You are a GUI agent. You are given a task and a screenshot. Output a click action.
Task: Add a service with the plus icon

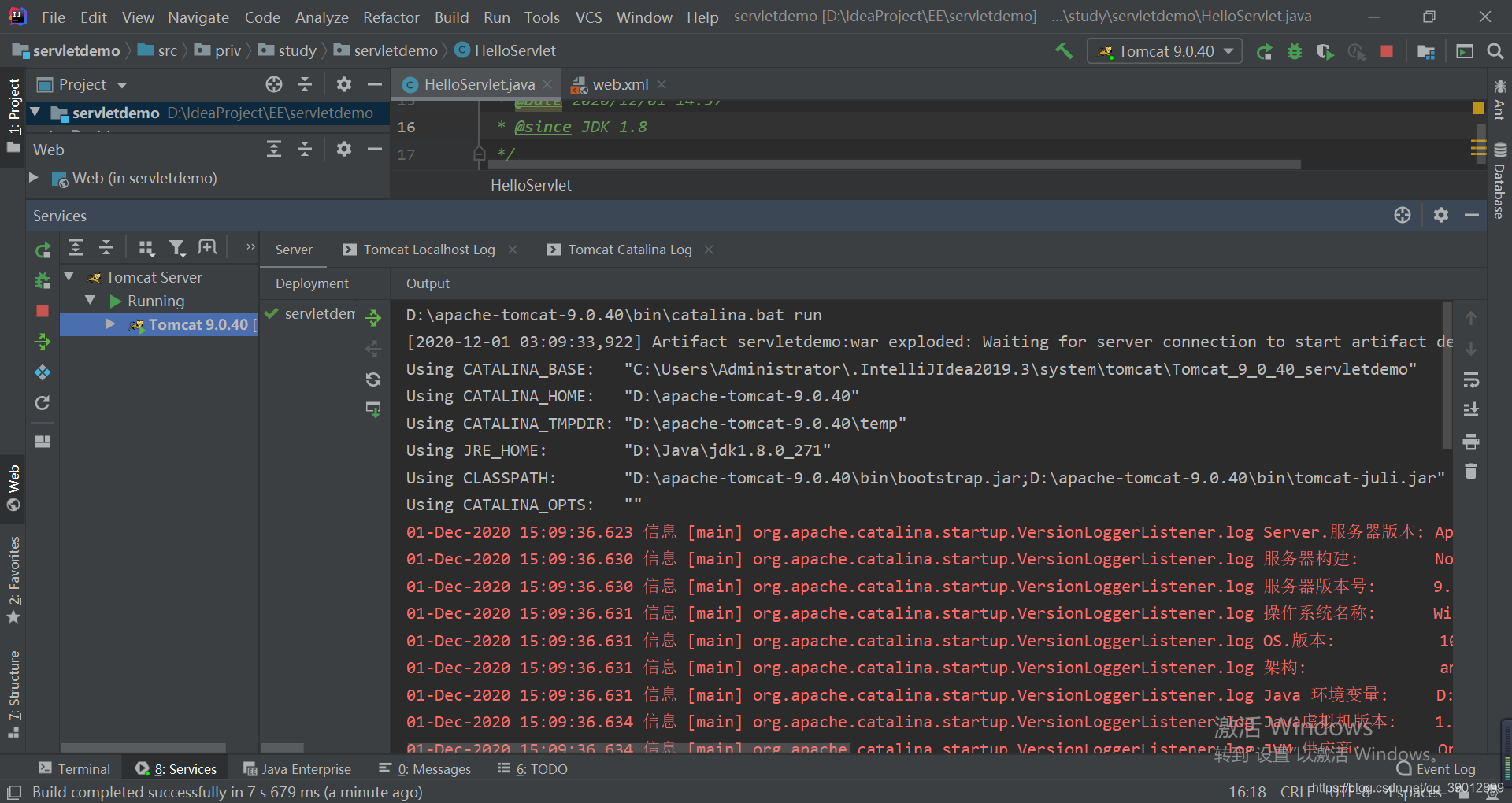[207, 248]
